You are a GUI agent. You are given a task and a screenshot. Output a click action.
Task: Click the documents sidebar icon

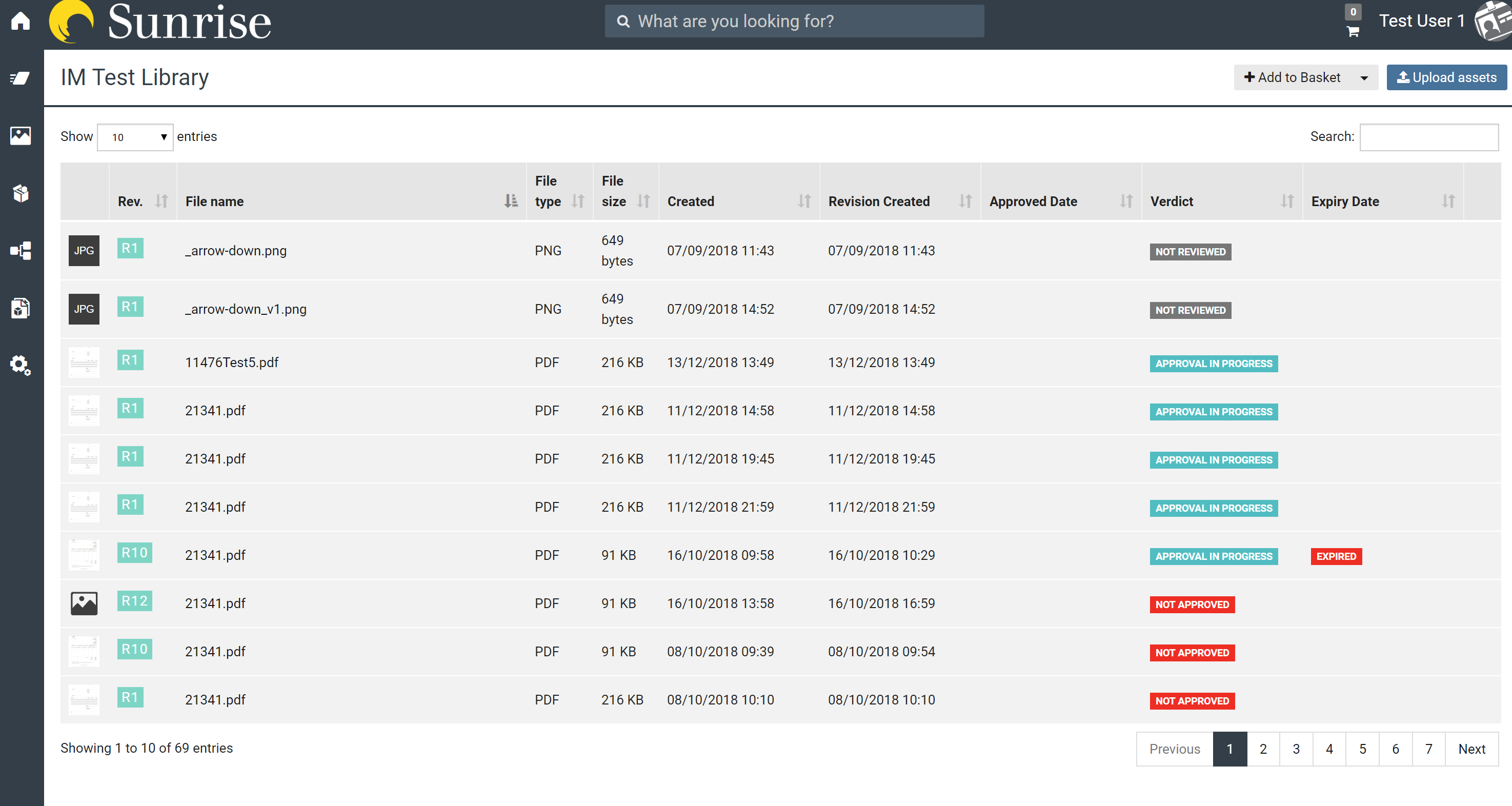point(21,308)
